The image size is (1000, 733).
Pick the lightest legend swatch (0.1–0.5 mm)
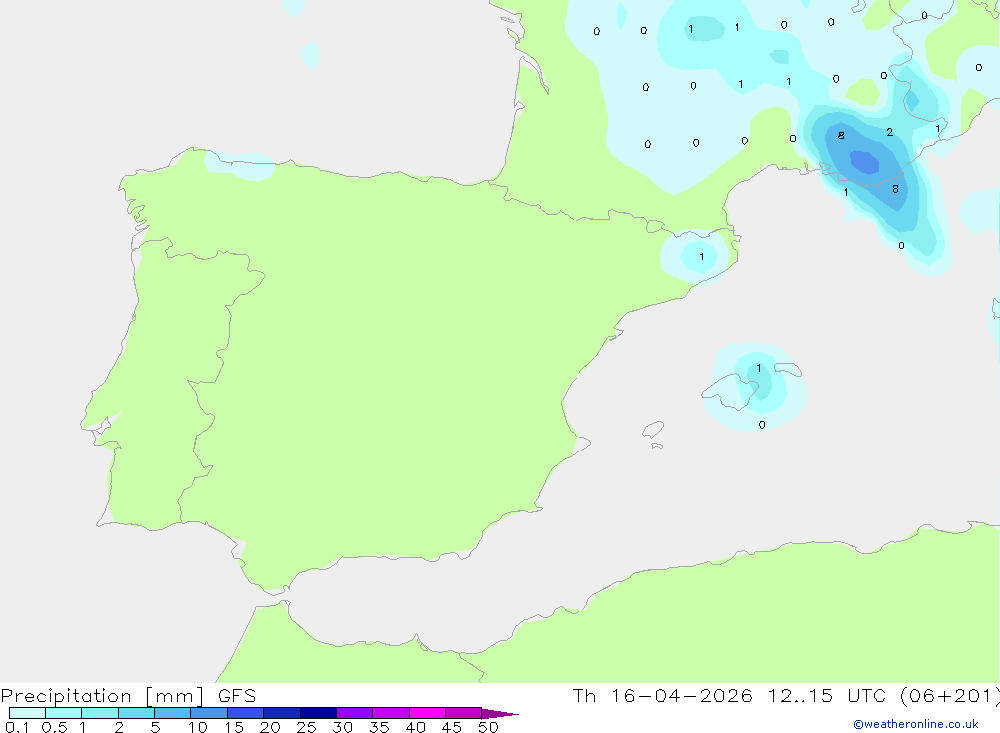point(27,713)
